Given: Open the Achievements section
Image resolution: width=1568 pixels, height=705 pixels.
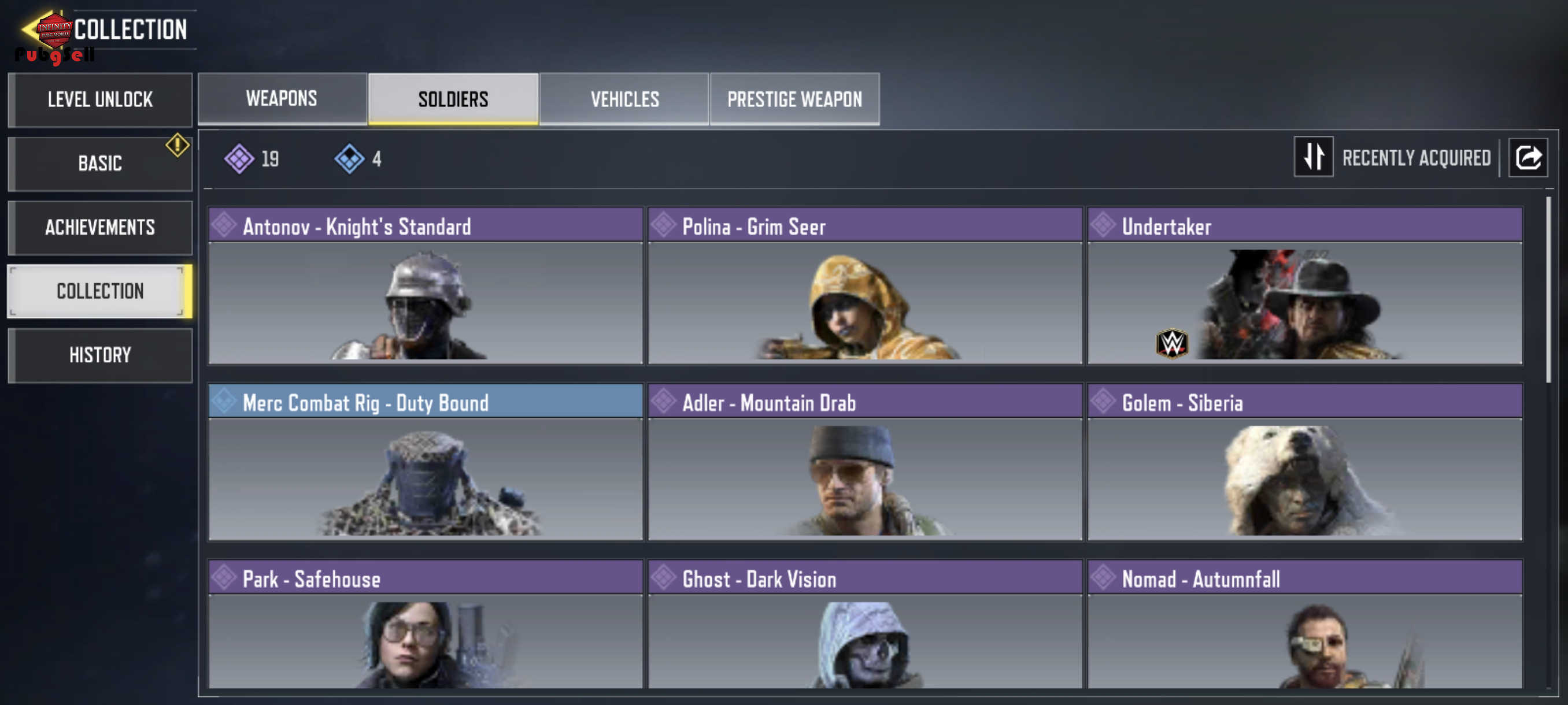Looking at the screenshot, I should coord(101,228).
